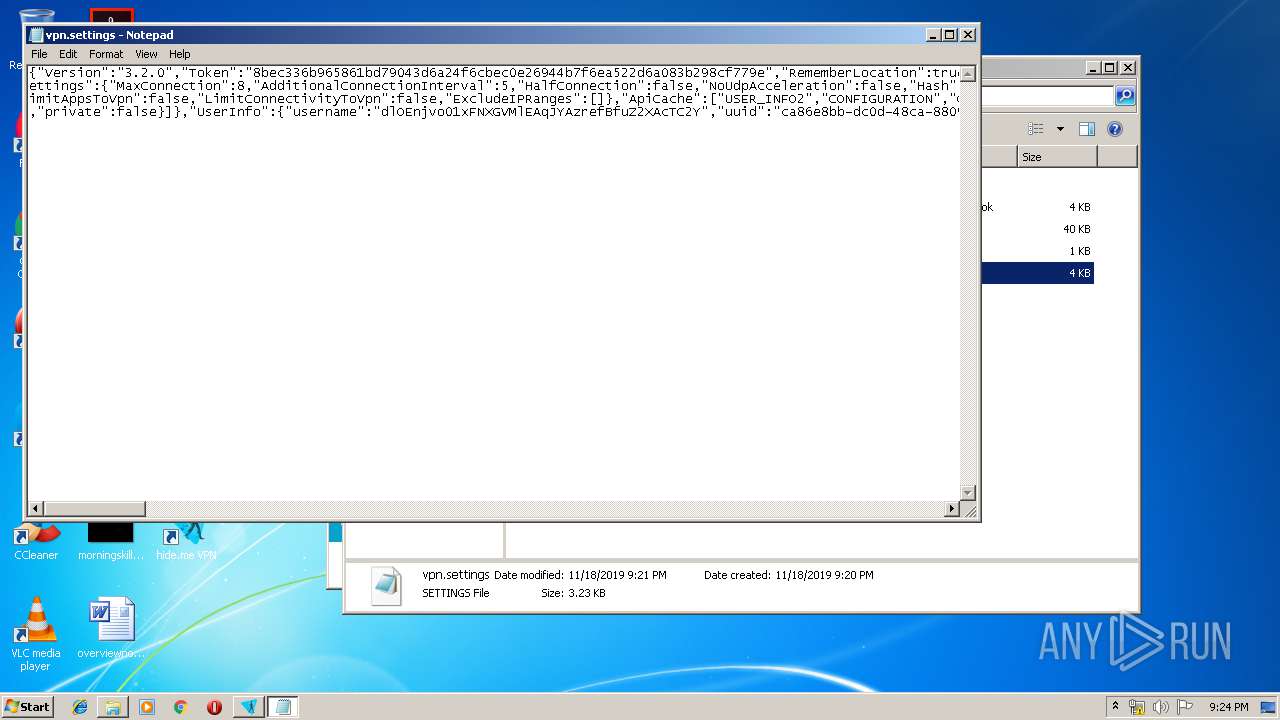Viewport: 1280px width, 720px height.
Task: Minimize the Notepad window
Action: click(933, 35)
